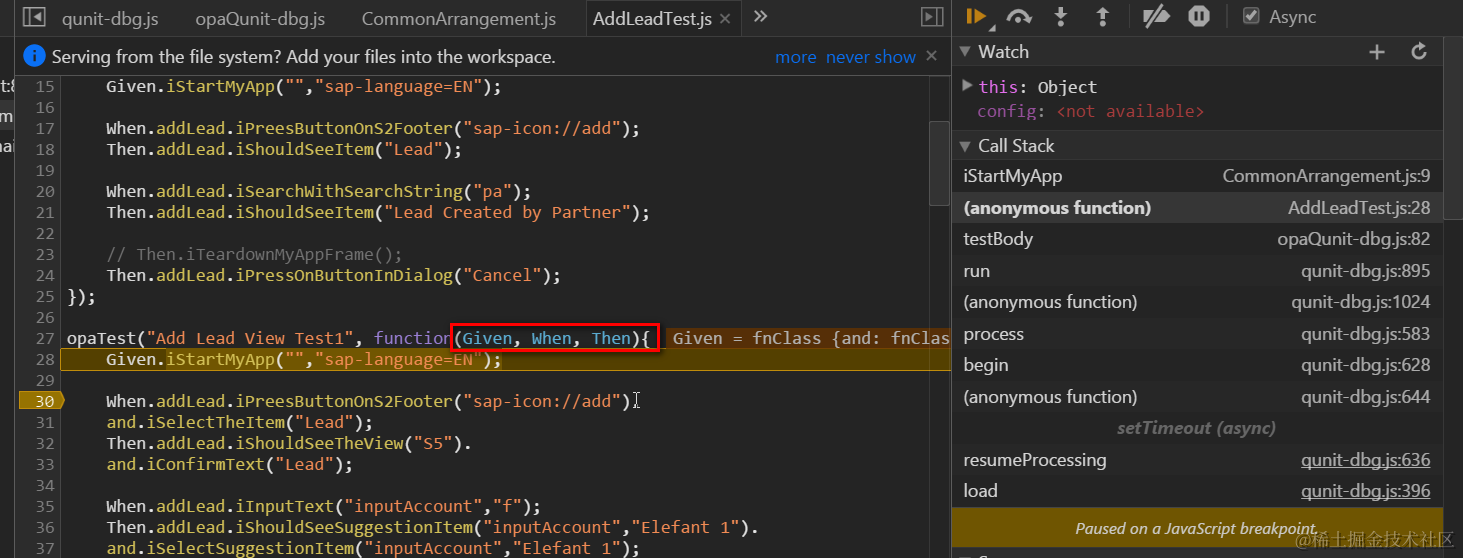Select load call stack frame
Image resolution: width=1463 pixels, height=558 pixels.
[x=1197, y=491]
